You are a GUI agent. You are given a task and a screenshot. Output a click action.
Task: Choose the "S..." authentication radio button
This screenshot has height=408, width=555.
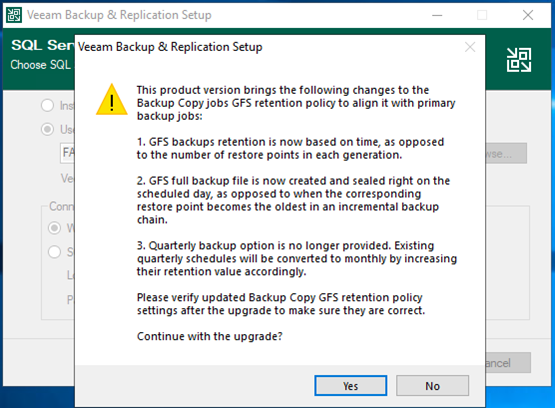click(54, 252)
